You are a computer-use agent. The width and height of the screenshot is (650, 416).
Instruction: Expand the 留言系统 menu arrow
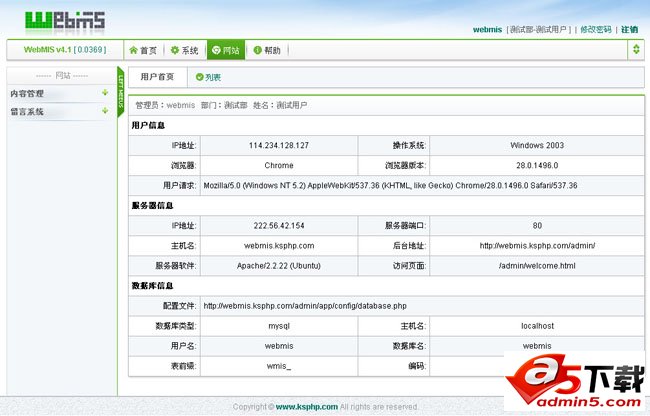105,111
